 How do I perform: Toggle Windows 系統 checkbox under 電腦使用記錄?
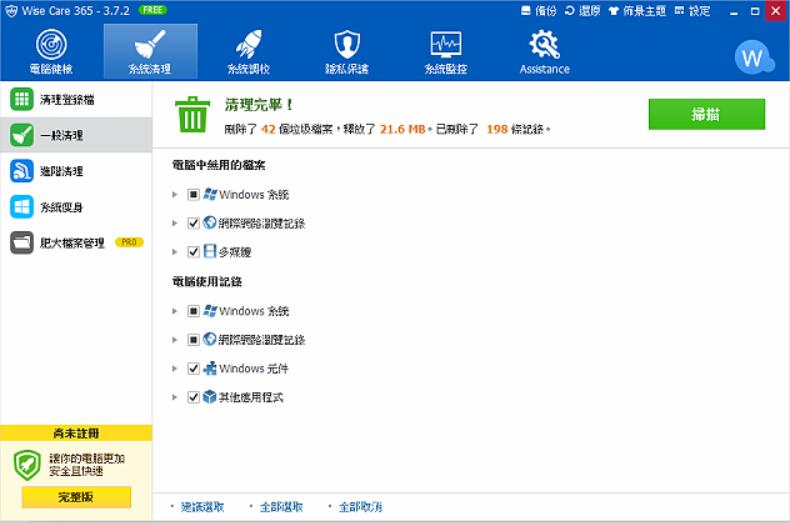(x=193, y=311)
